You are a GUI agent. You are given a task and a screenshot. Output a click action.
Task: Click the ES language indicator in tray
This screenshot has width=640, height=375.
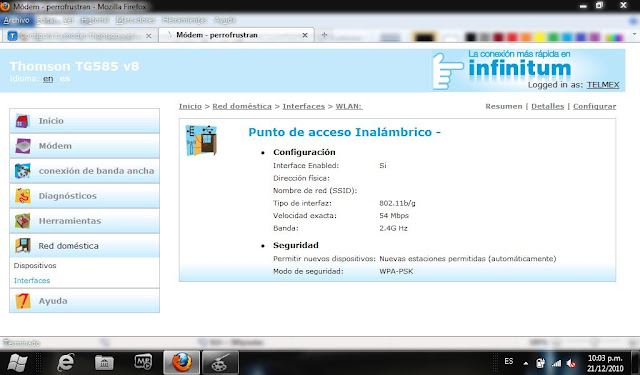(x=509, y=361)
